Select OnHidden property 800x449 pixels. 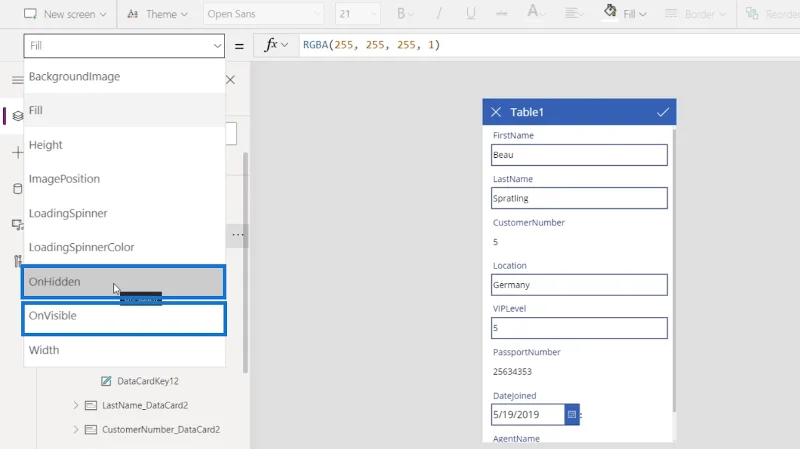pyautogui.click(x=123, y=282)
